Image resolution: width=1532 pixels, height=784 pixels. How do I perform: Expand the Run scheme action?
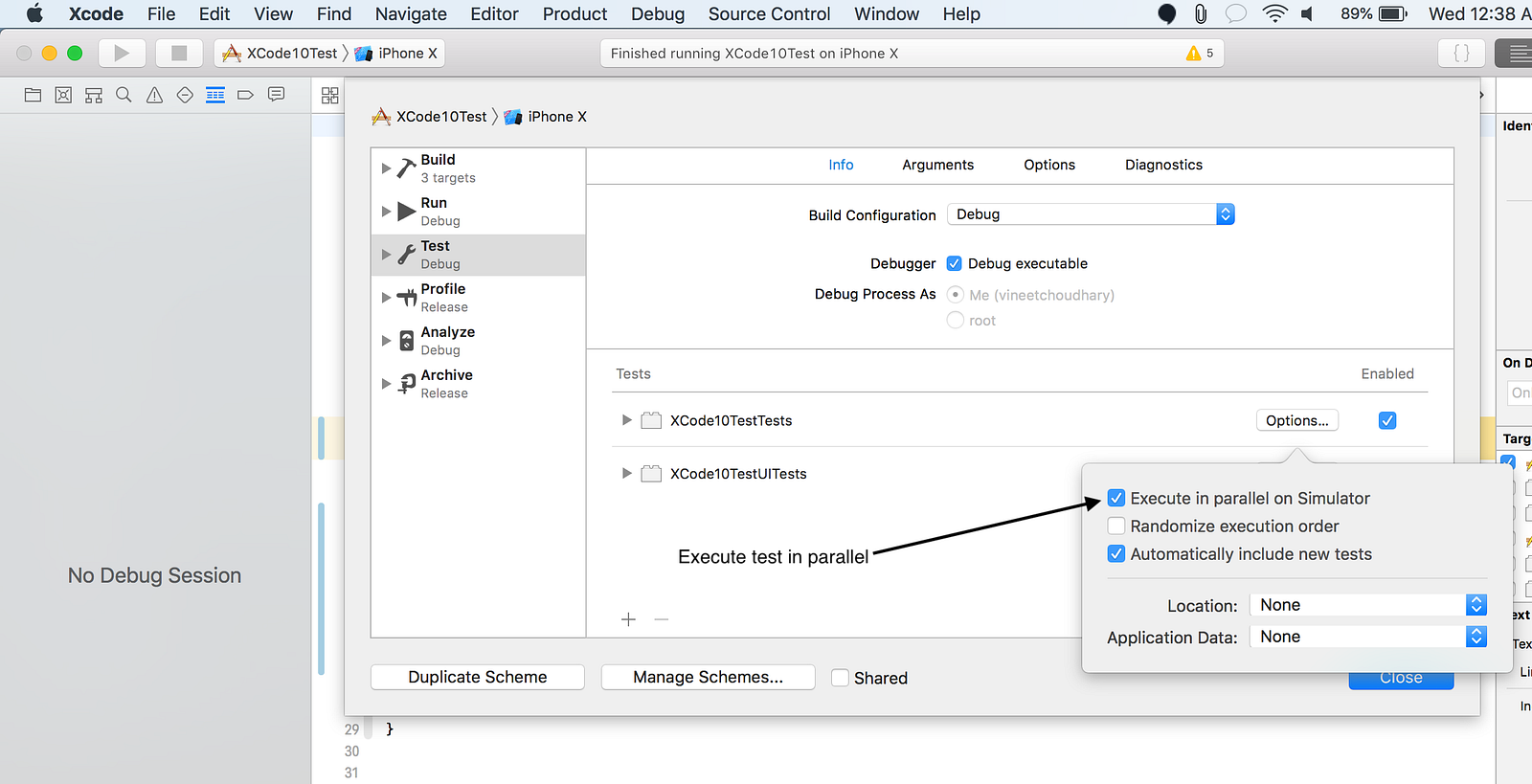pyautogui.click(x=387, y=212)
